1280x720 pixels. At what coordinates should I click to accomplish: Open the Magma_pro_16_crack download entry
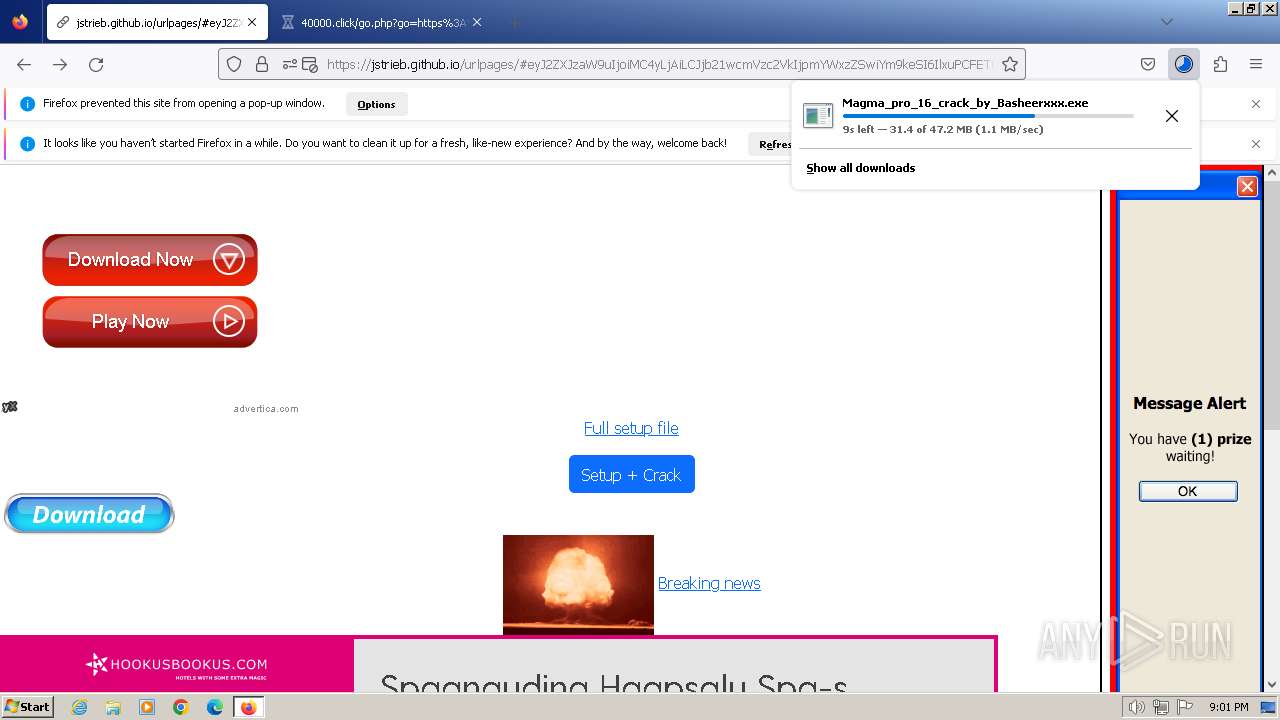click(x=965, y=103)
